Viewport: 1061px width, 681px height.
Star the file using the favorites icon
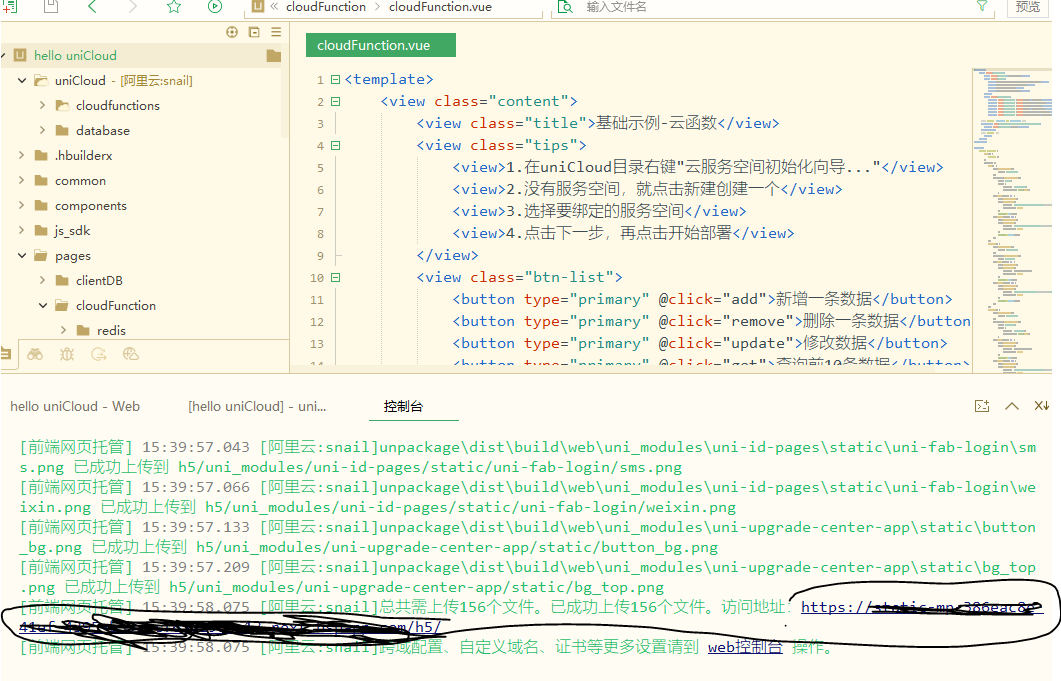[173, 8]
